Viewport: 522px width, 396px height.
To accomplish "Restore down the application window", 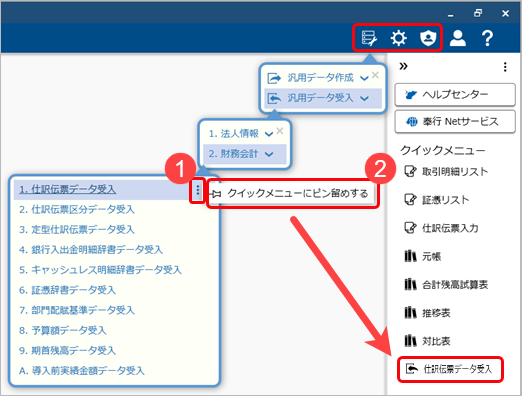I will (478, 13).
